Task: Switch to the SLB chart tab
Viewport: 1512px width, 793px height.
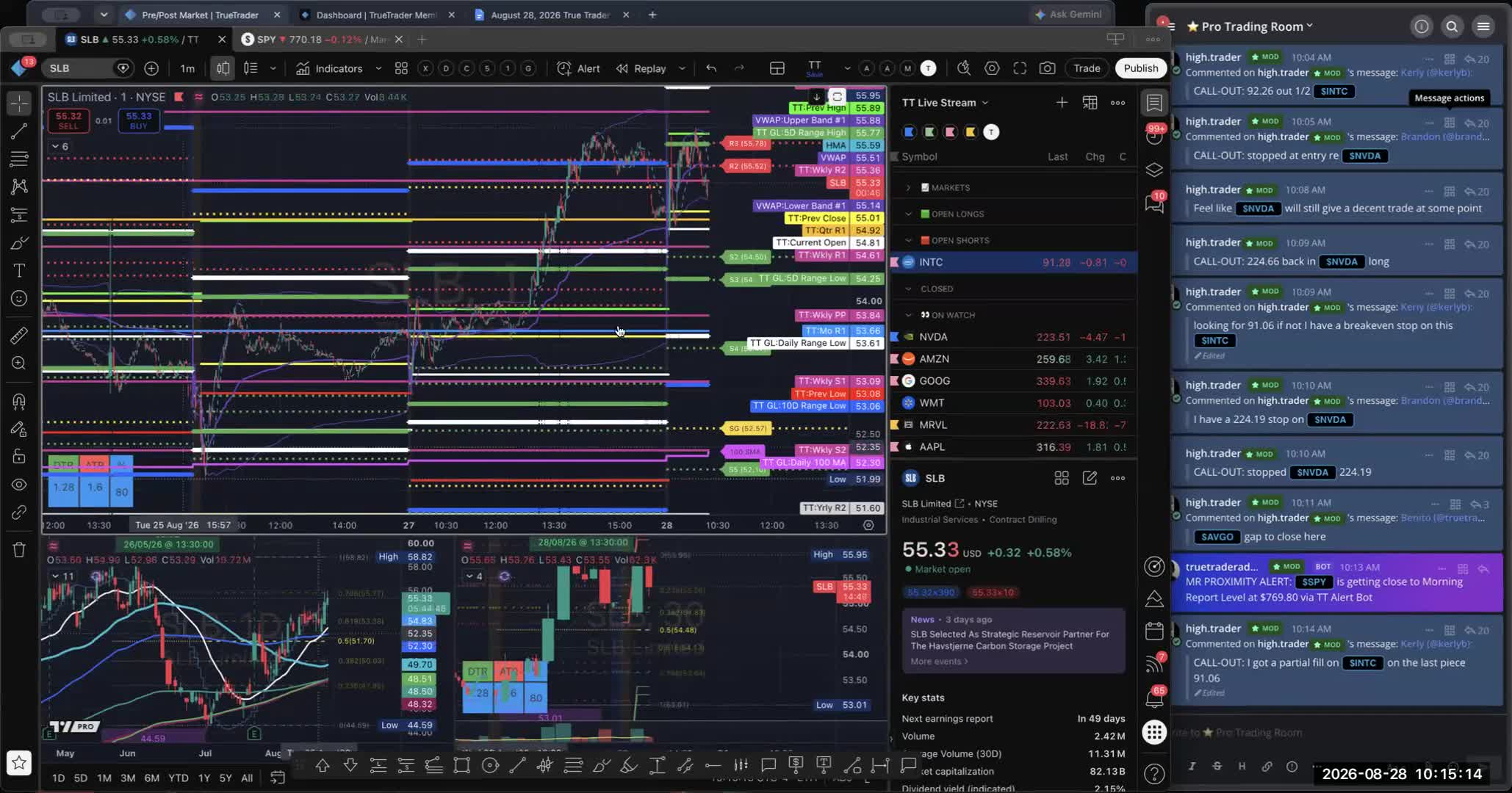Action: click(140, 40)
